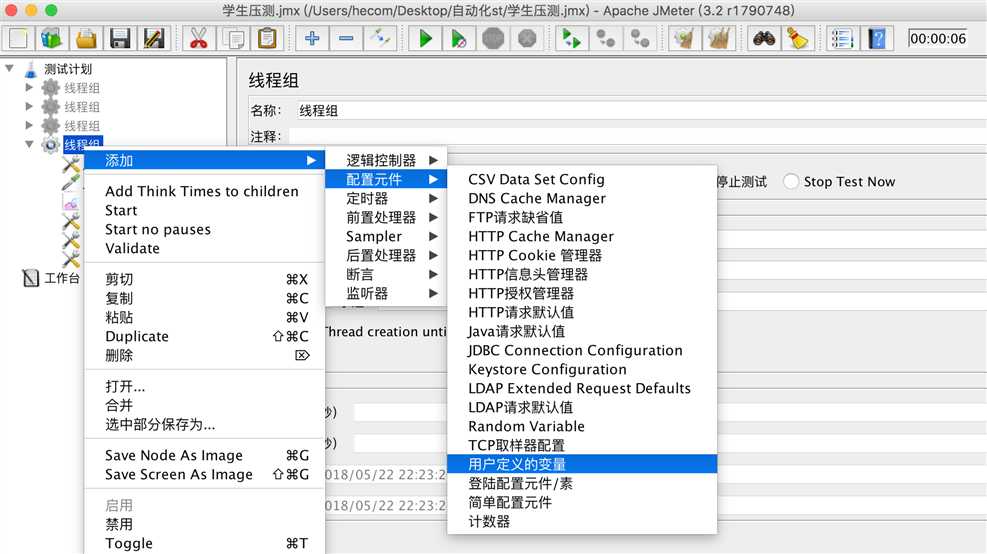Screen dimensions: 987x554
Task: Select Random Variable item
Action: pyautogui.click(x=582, y=426)
